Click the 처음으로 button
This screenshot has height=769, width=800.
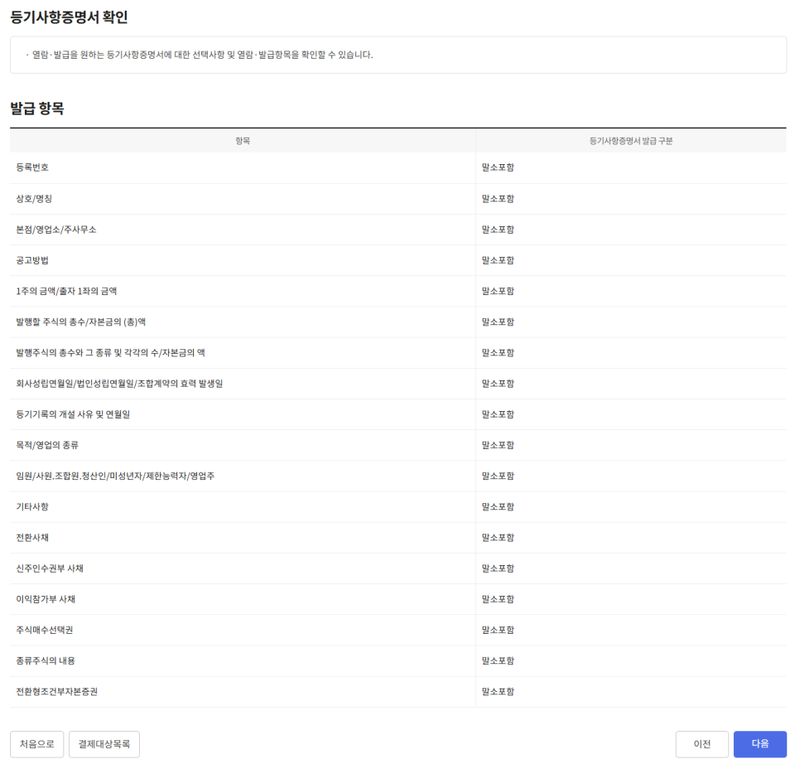[x=37, y=744]
